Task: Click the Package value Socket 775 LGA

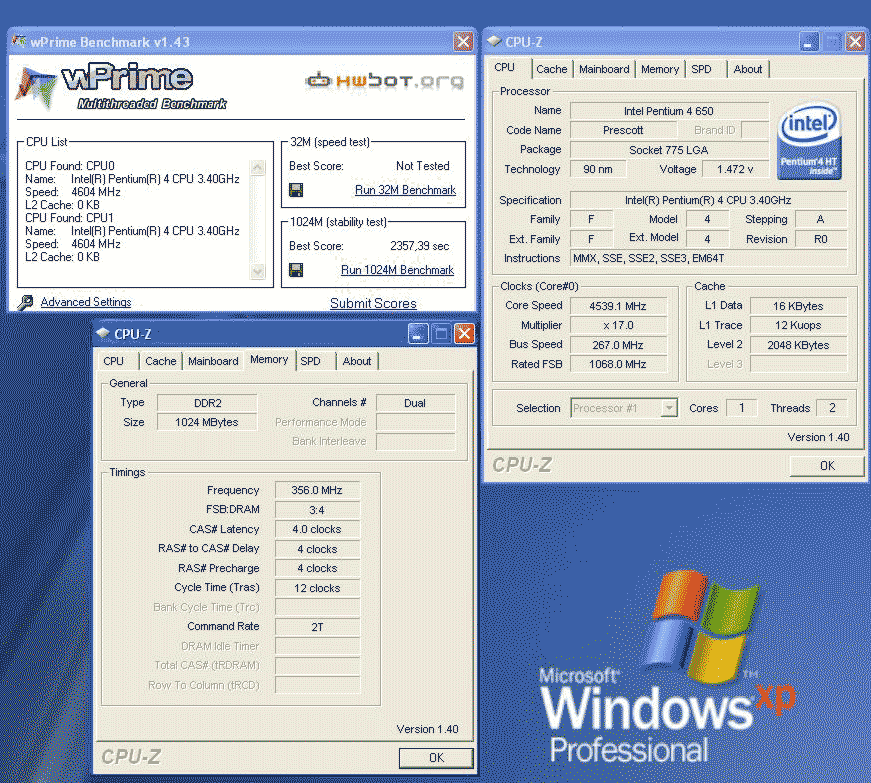Action: tap(669, 150)
